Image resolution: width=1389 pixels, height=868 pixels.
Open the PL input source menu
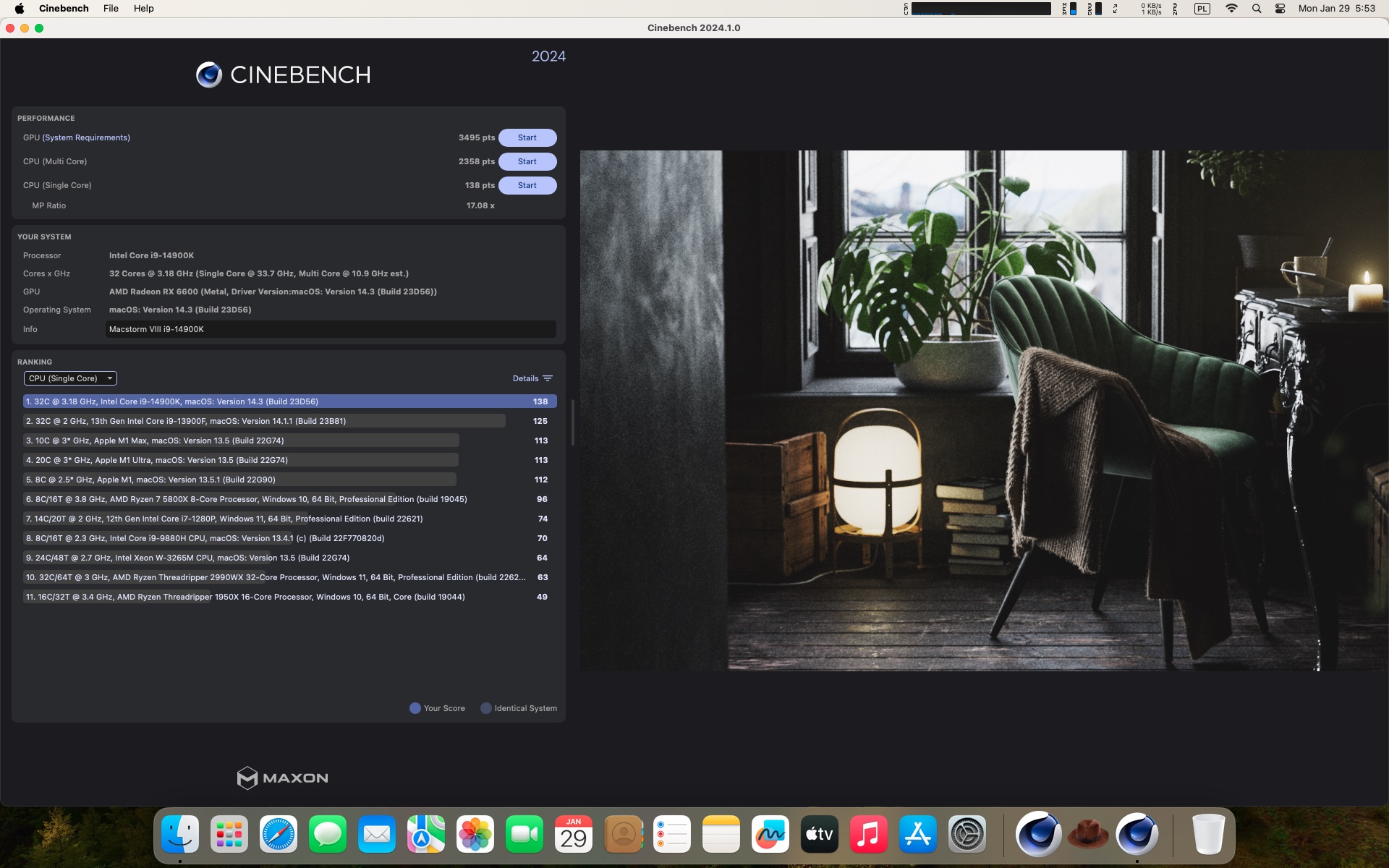pos(1202,9)
